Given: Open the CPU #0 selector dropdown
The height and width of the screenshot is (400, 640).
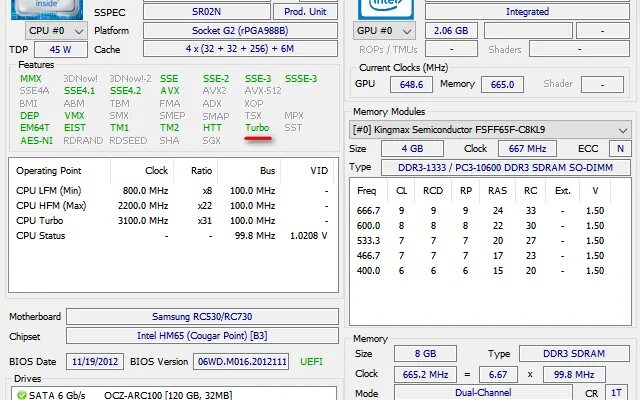Looking at the screenshot, I should (56, 31).
